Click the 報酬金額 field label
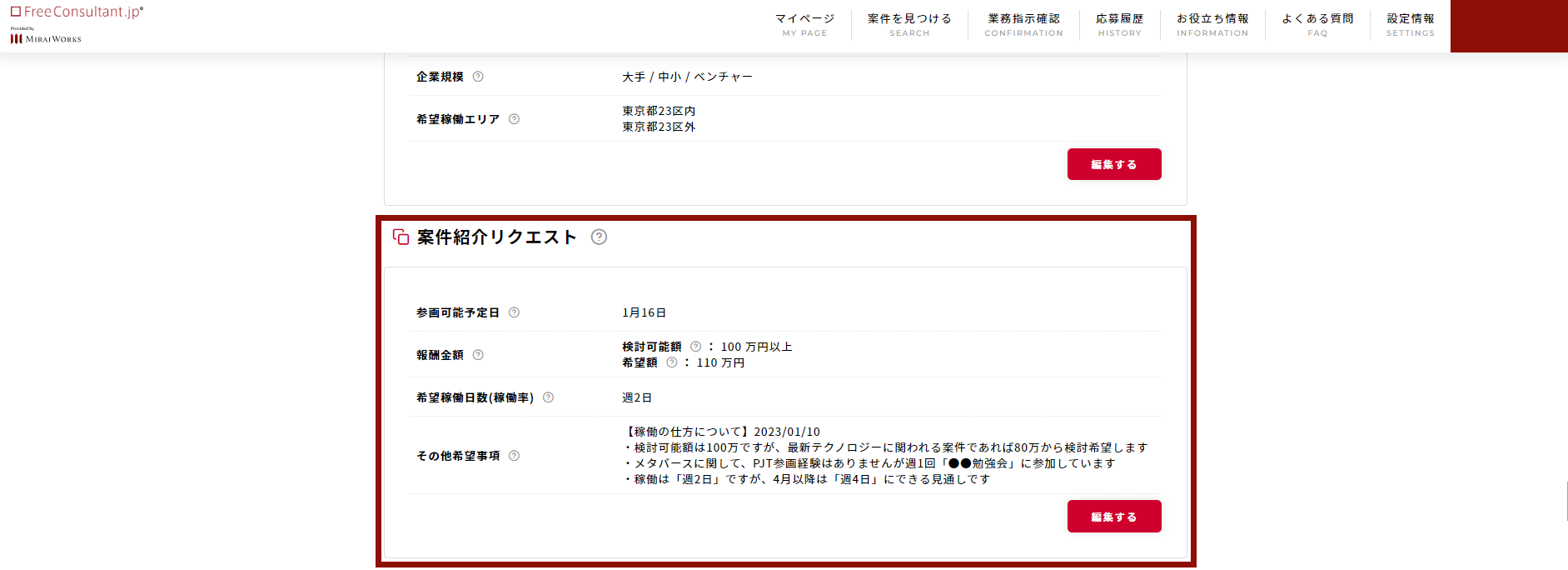The width and height of the screenshot is (1568, 570). click(x=440, y=355)
